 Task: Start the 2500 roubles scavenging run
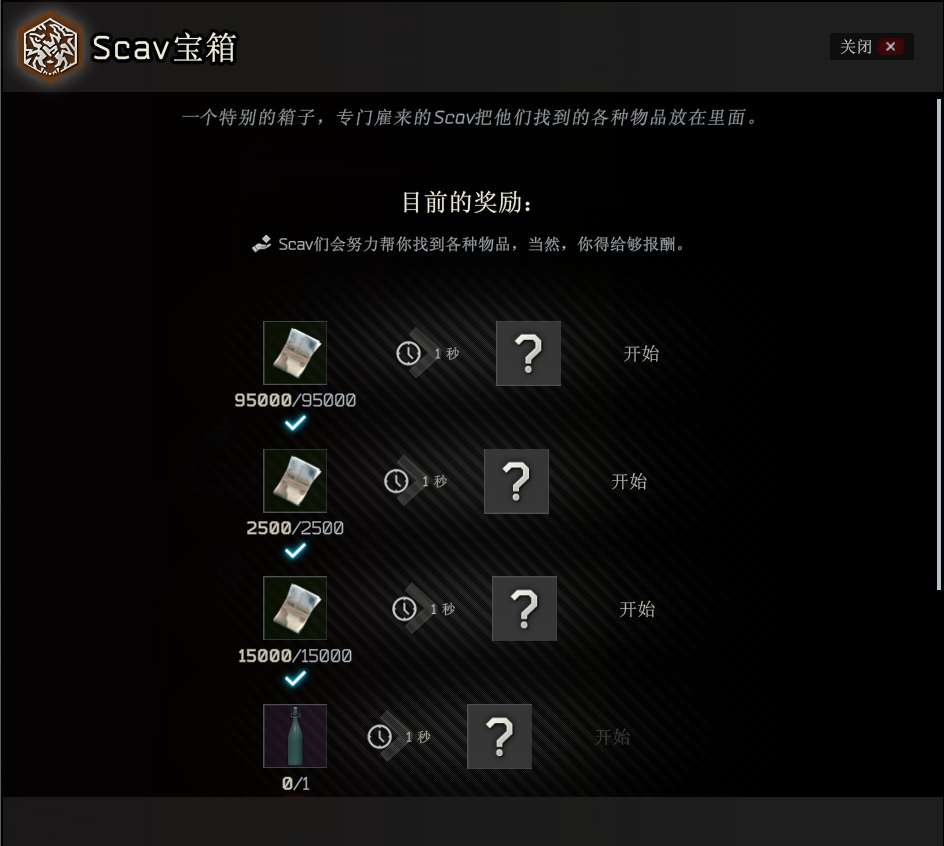tap(629, 481)
